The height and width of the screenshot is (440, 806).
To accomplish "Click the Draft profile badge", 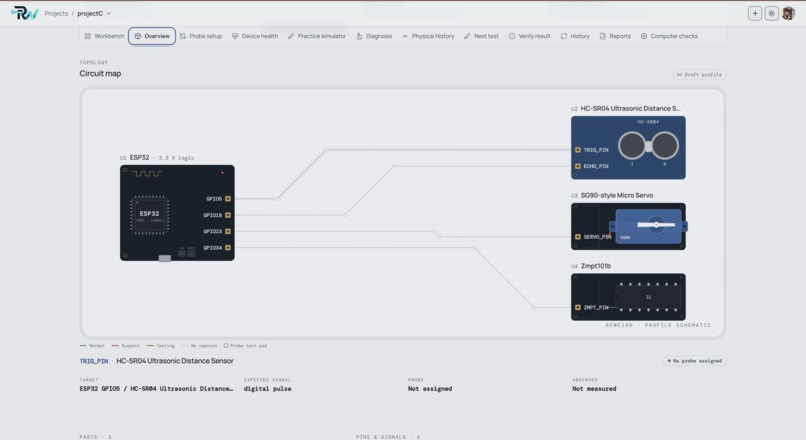I will (699, 75).
